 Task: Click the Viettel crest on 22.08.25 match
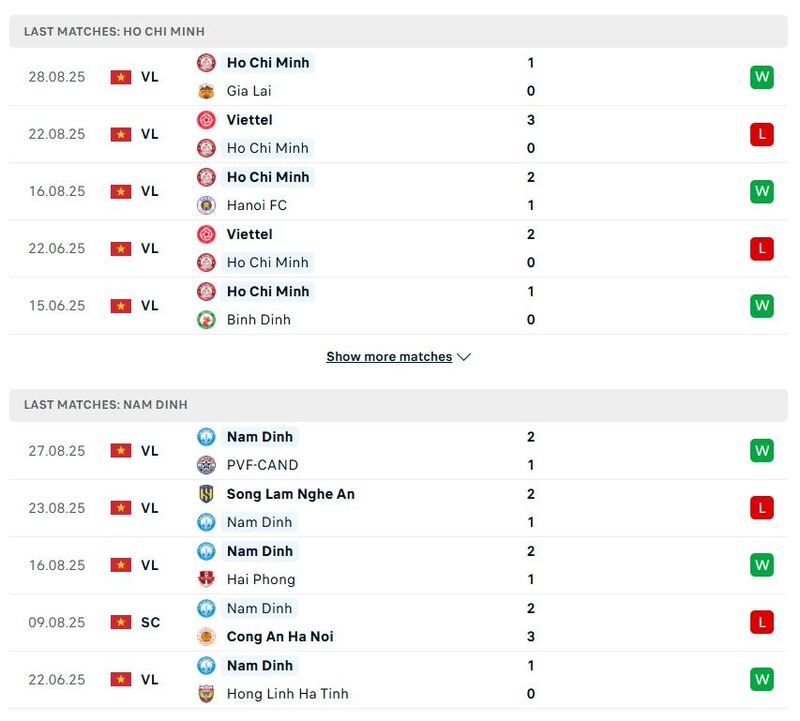(206, 120)
